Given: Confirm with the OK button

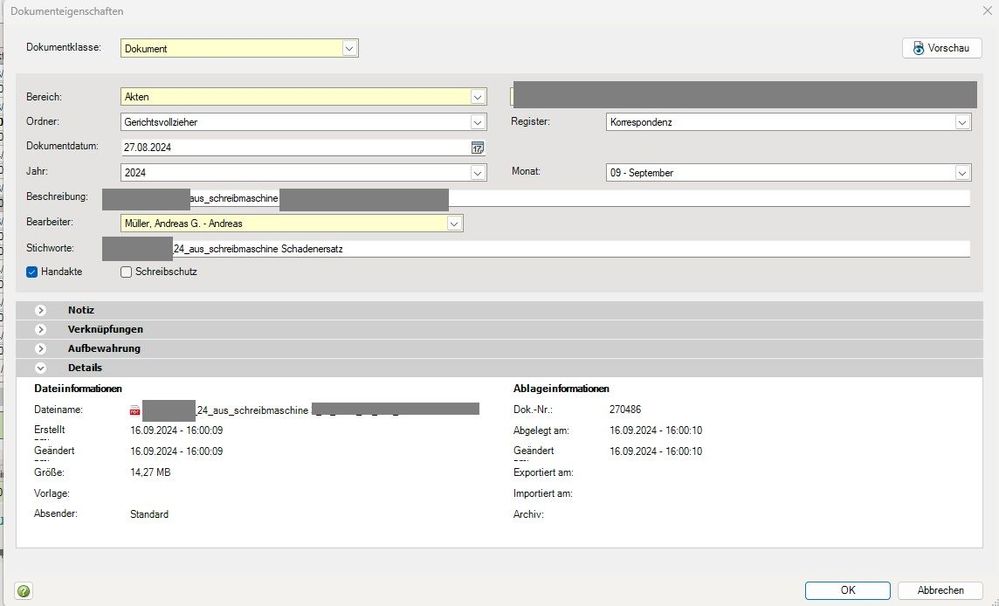Looking at the screenshot, I should pos(847,590).
